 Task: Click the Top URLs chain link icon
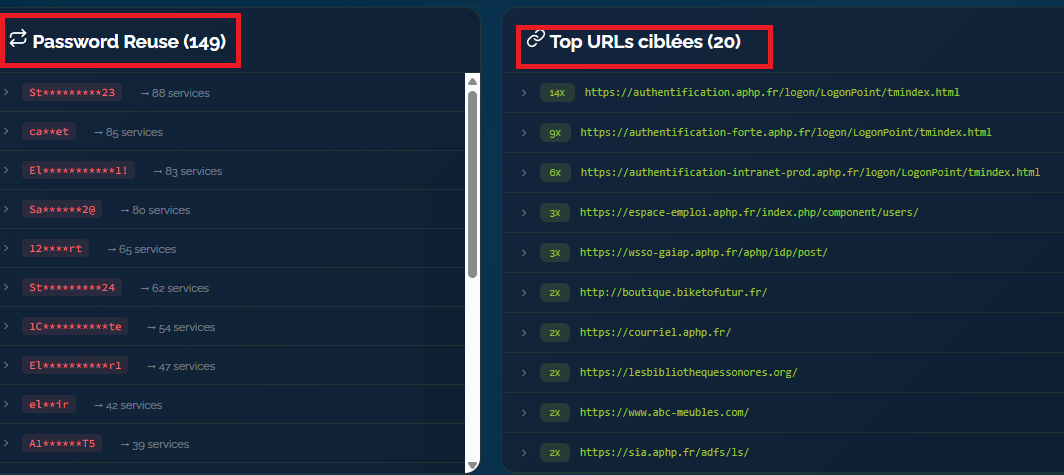coord(536,39)
